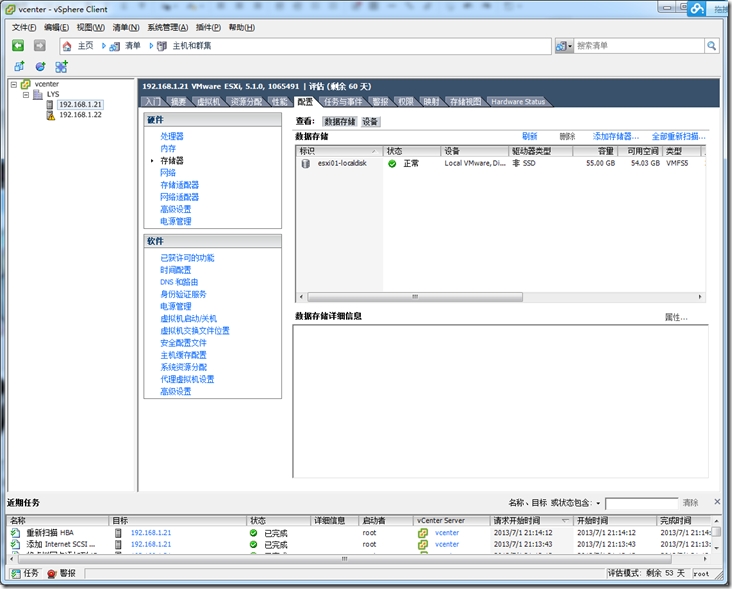Viewport: 732px width, 589px height.
Task: Click the inventory (清单) breadcrumb icon
Action: point(114,46)
